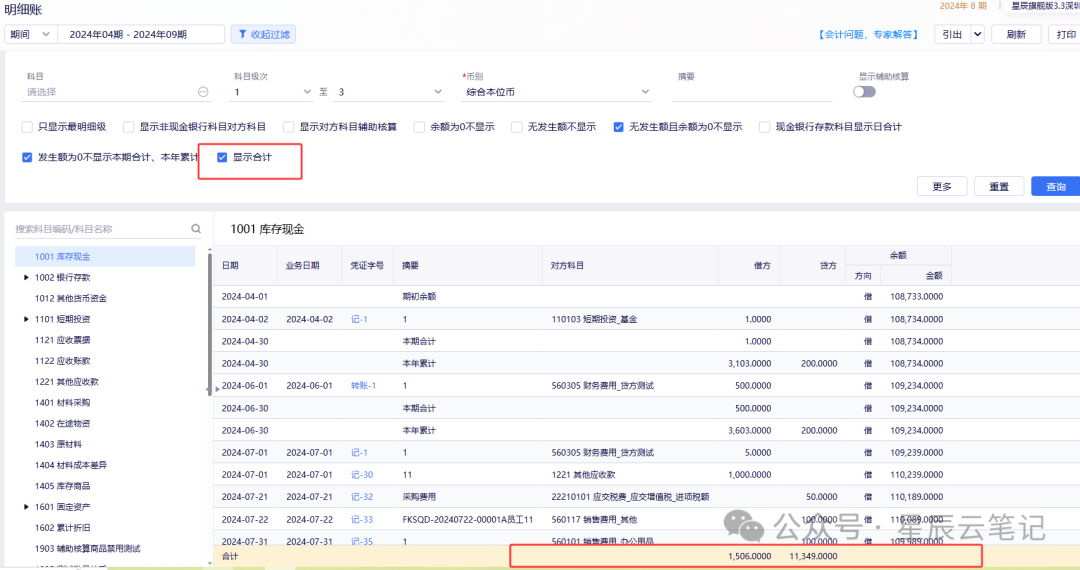Click the 更多 button
Screen dimensions: 1080x570
(942, 187)
